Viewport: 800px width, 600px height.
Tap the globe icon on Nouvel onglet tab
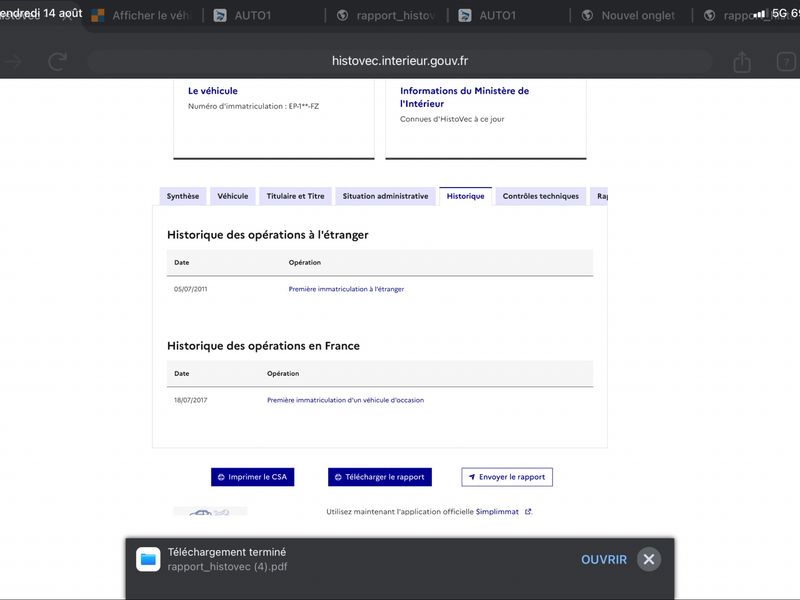pyautogui.click(x=587, y=16)
